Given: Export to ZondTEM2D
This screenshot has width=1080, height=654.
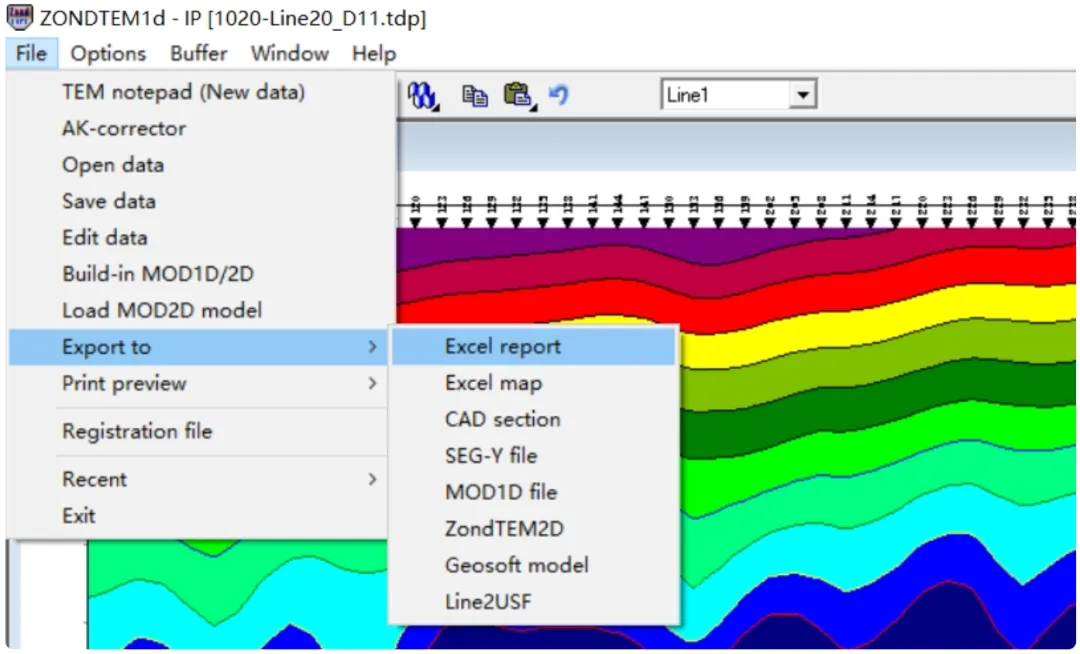Looking at the screenshot, I should (534, 529).
